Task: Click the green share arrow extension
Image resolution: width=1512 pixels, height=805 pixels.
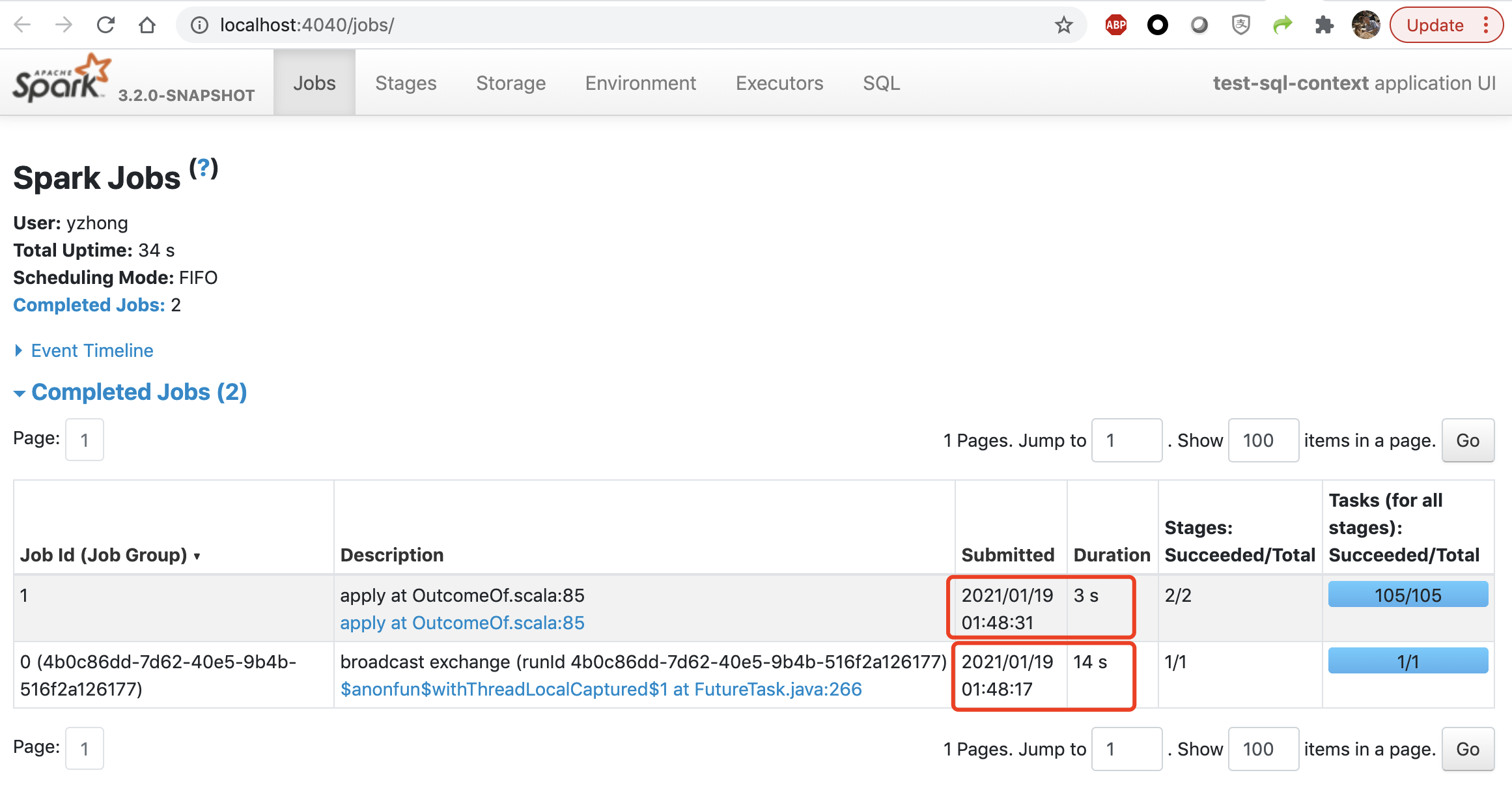Action: click(1282, 25)
